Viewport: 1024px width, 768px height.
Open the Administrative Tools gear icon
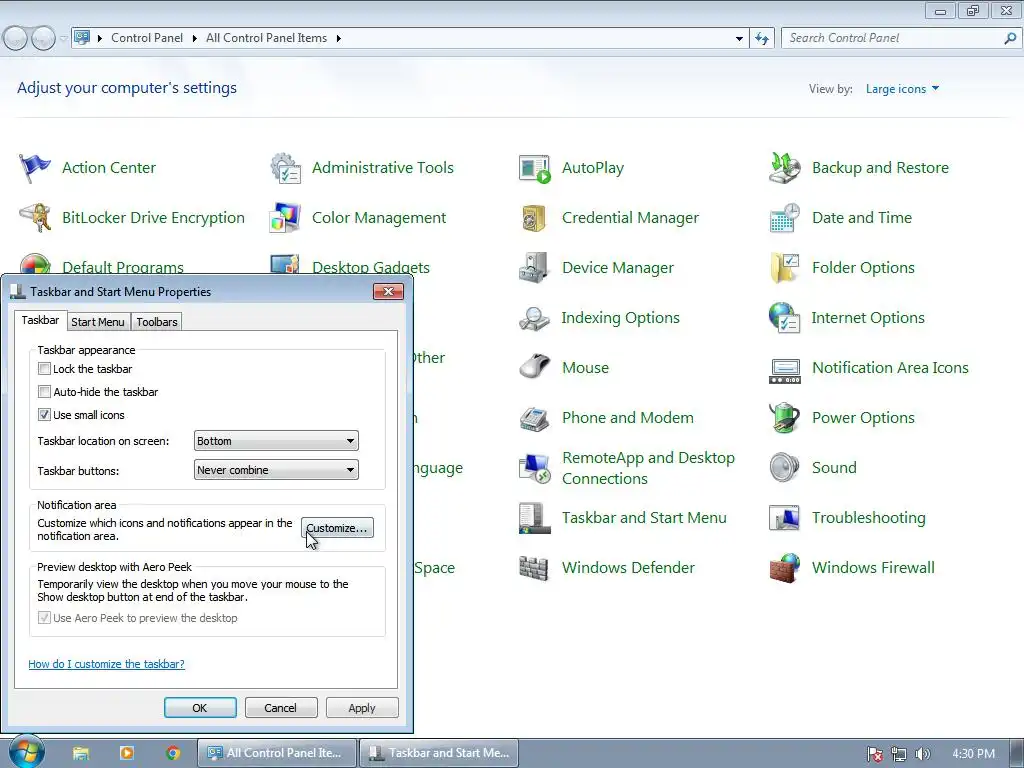click(285, 168)
